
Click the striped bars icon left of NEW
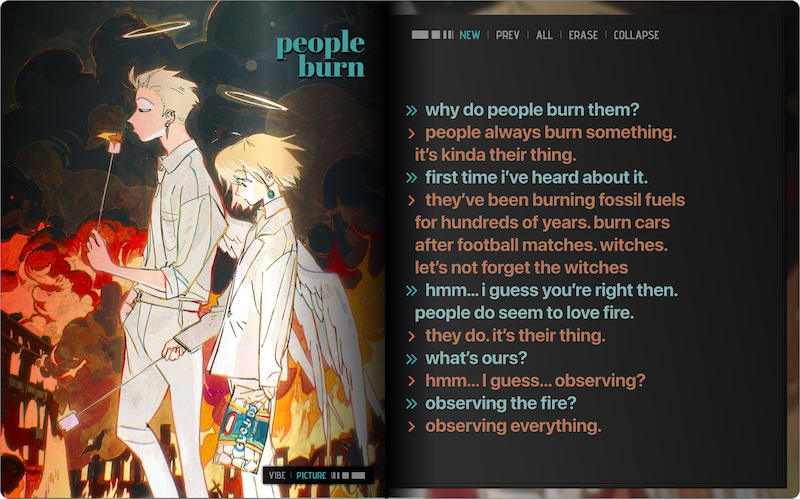coord(432,35)
